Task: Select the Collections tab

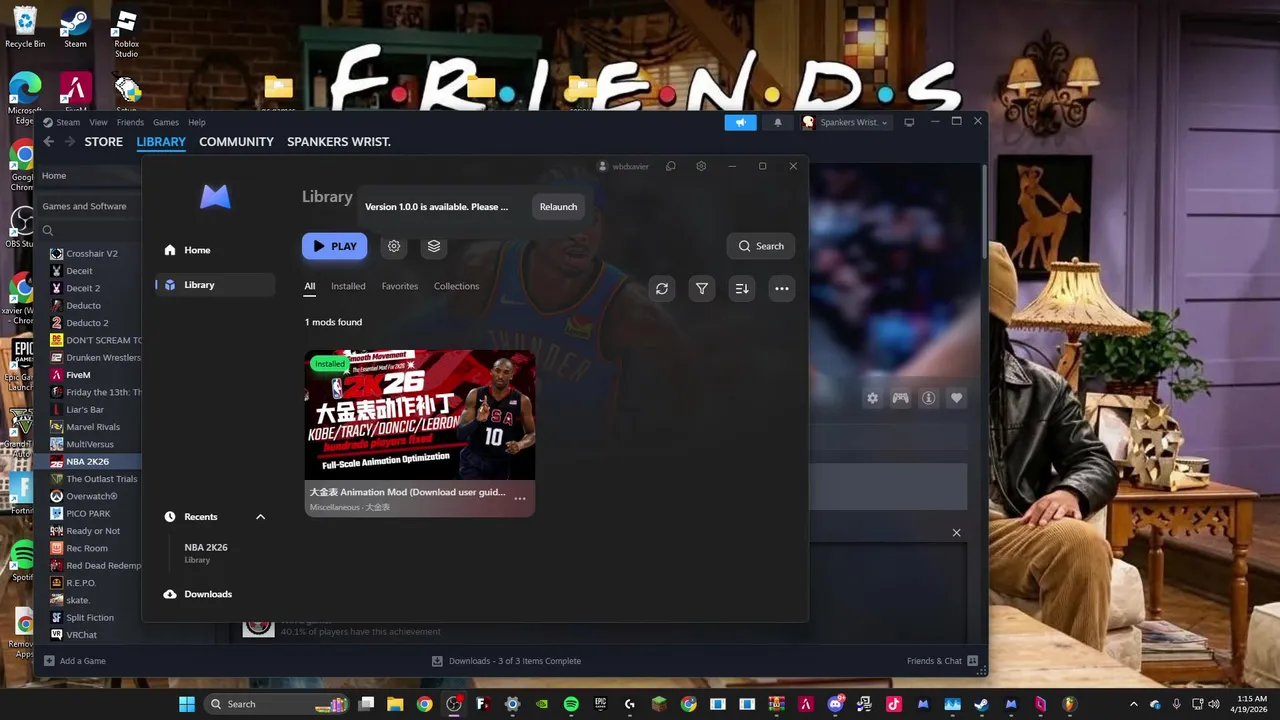Action: [x=456, y=286]
